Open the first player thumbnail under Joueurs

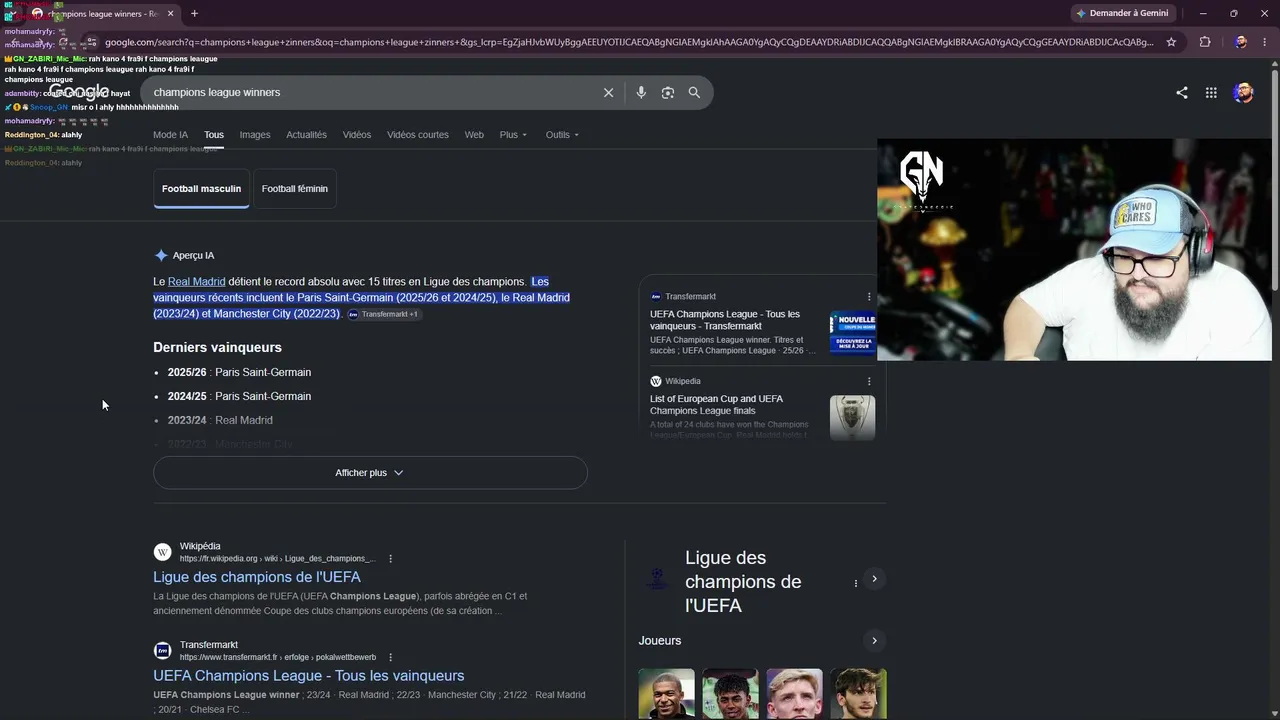tap(667, 694)
